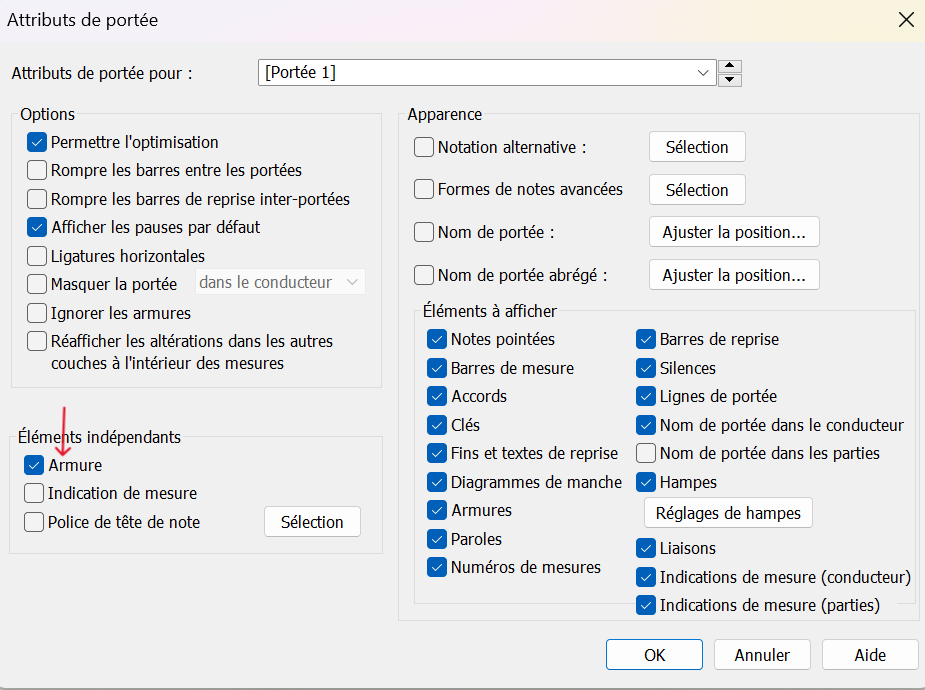Uncheck Afficher les pauses par défaut
The height and width of the screenshot is (690, 925).
click(x=37, y=227)
